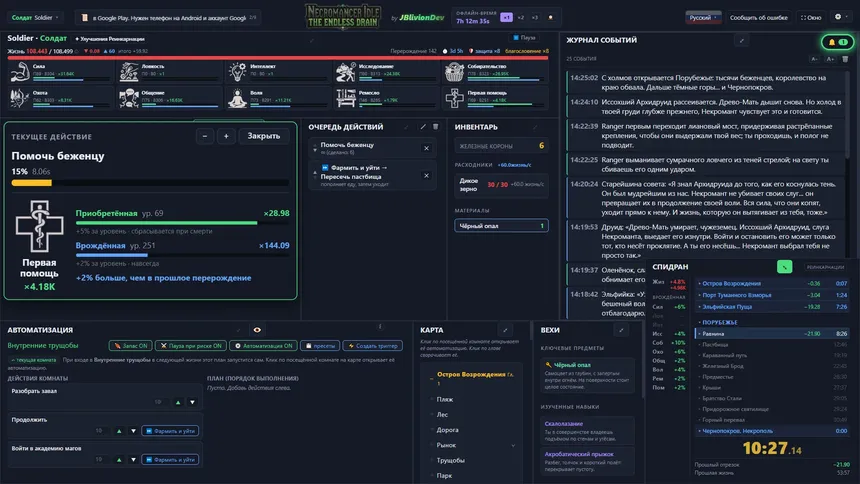Click the scroll news icon in top banner
Image resolution: width=860 pixels, height=484 pixels.
(84, 18)
